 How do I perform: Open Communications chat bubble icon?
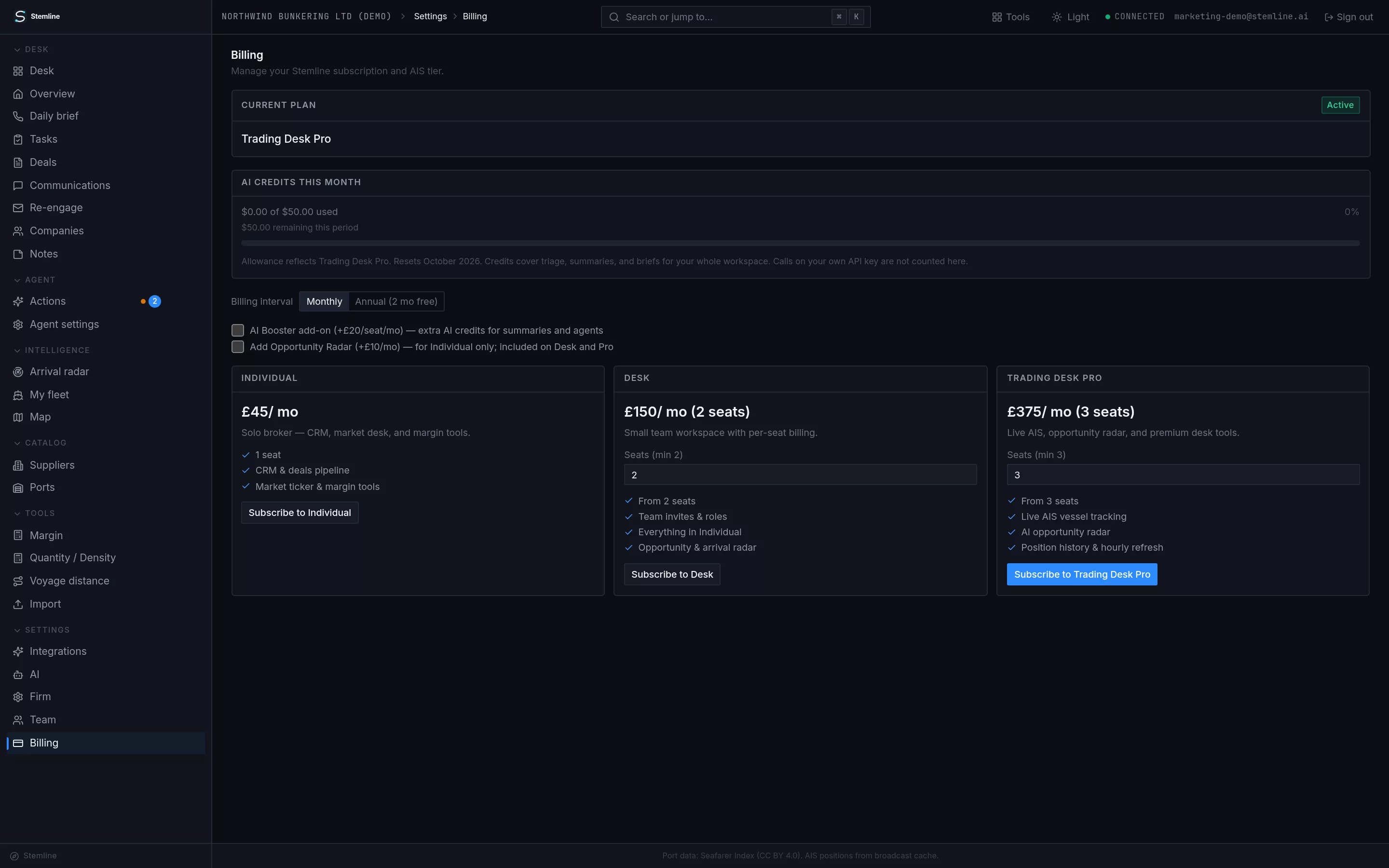tap(18, 186)
